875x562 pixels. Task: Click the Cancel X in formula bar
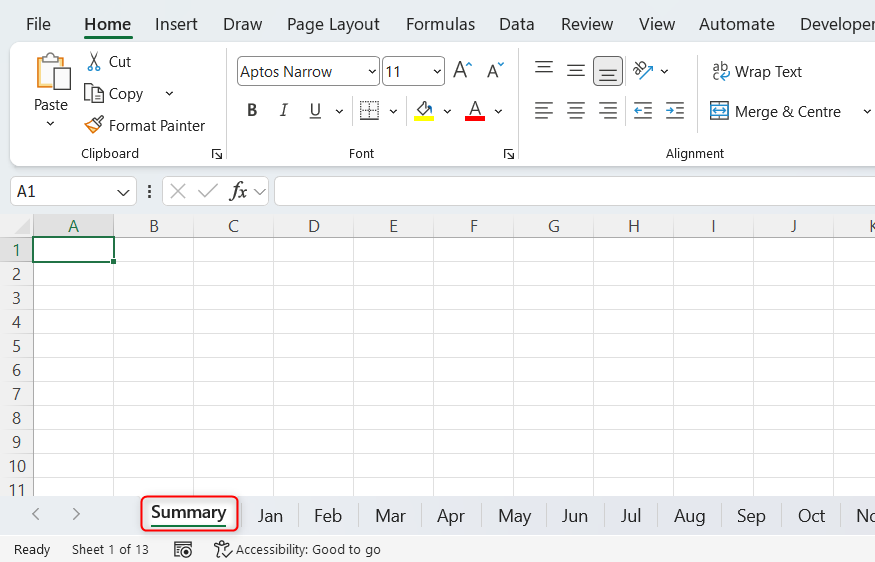click(178, 191)
